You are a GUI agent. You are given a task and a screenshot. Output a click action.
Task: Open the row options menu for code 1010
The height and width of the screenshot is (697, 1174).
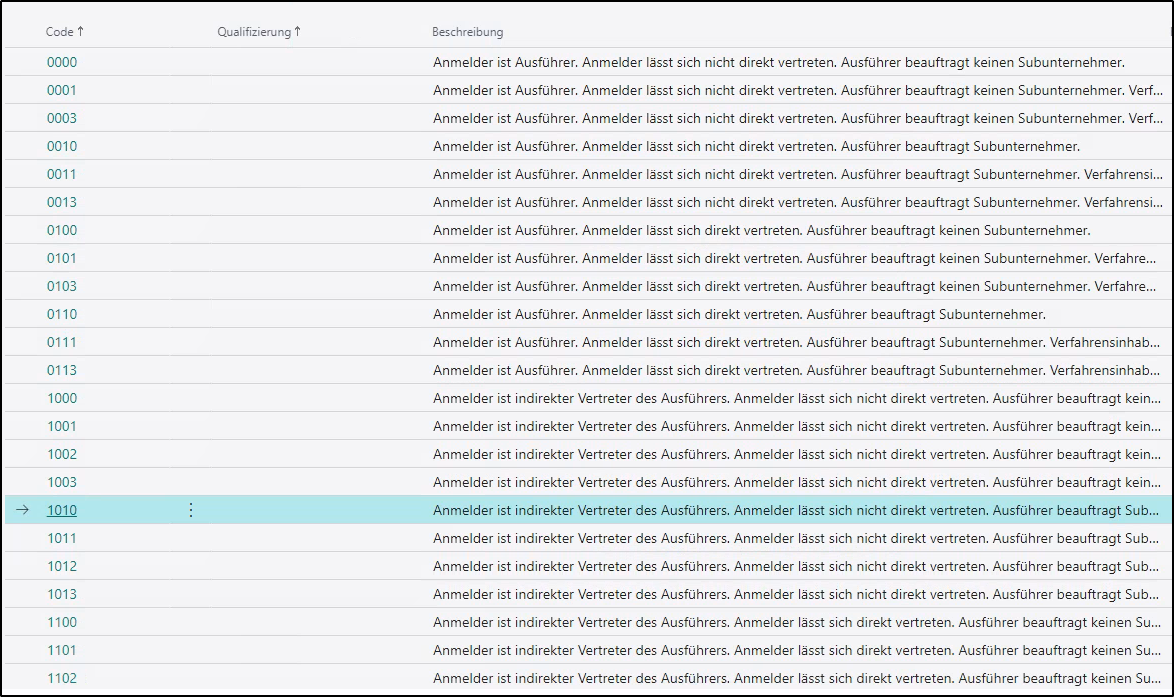click(191, 510)
